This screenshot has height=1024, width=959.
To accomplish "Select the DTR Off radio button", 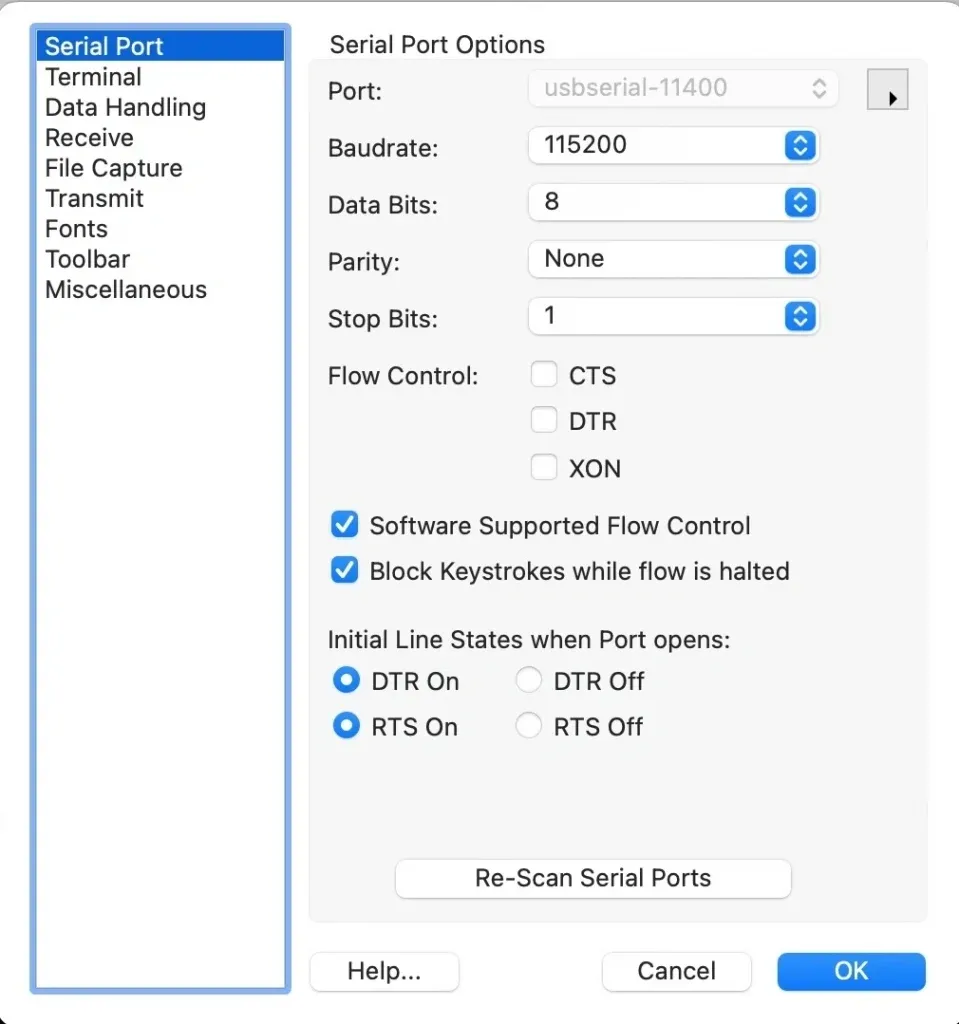I will (528, 680).
